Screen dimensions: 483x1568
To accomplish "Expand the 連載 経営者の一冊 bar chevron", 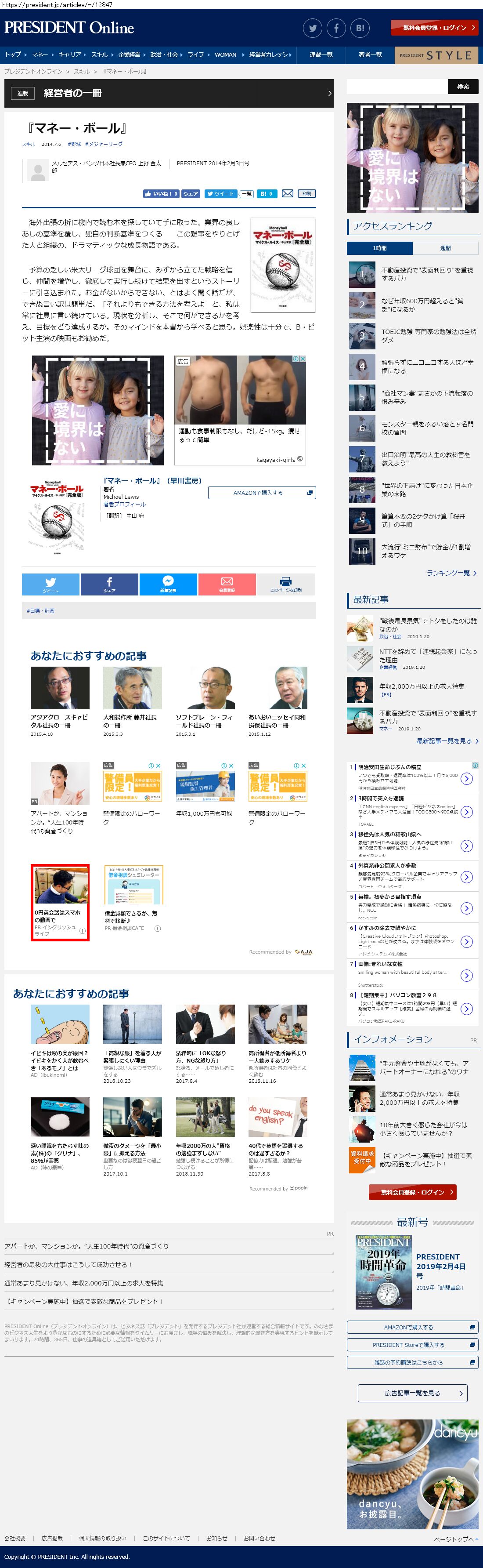I will [330, 93].
